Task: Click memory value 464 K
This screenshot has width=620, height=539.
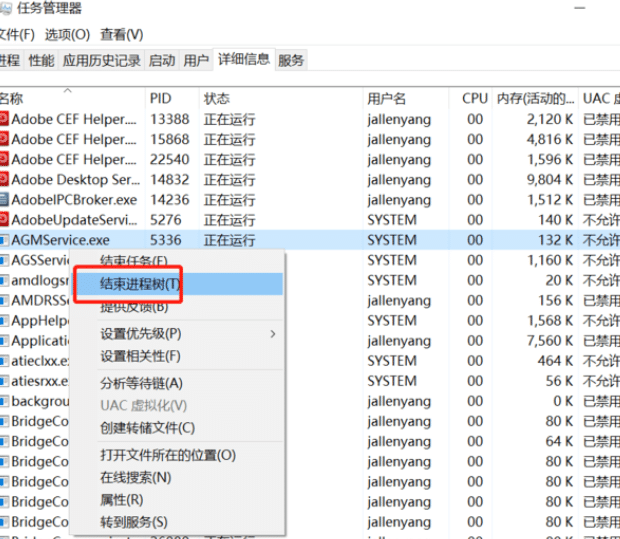Action: (555, 361)
